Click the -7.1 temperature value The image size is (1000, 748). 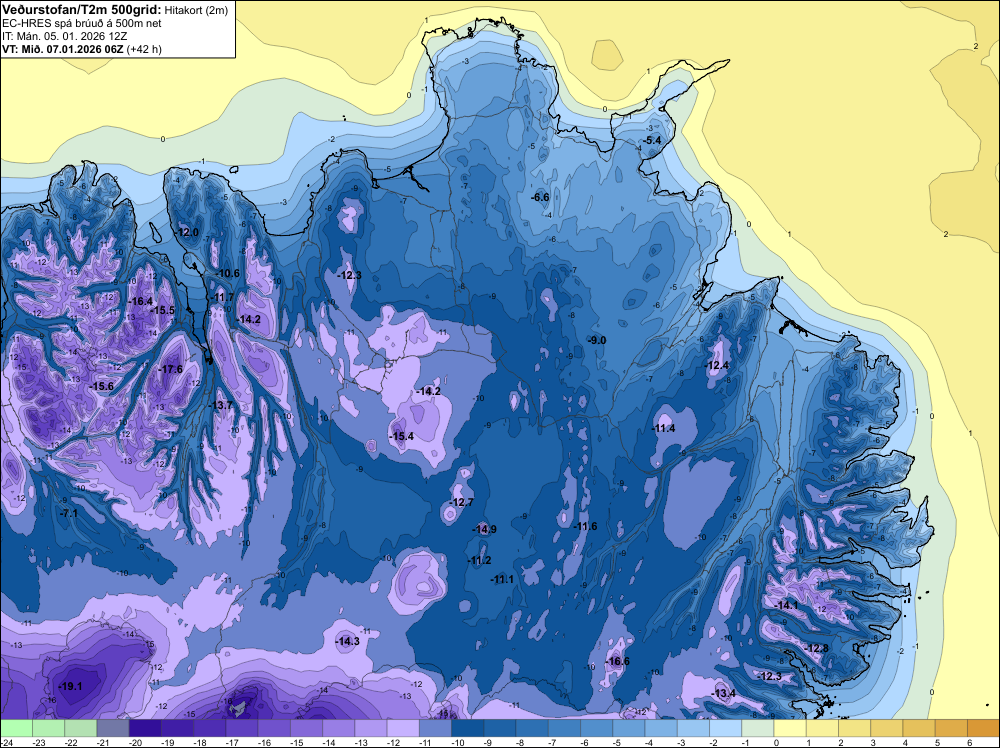click(x=68, y=513)
